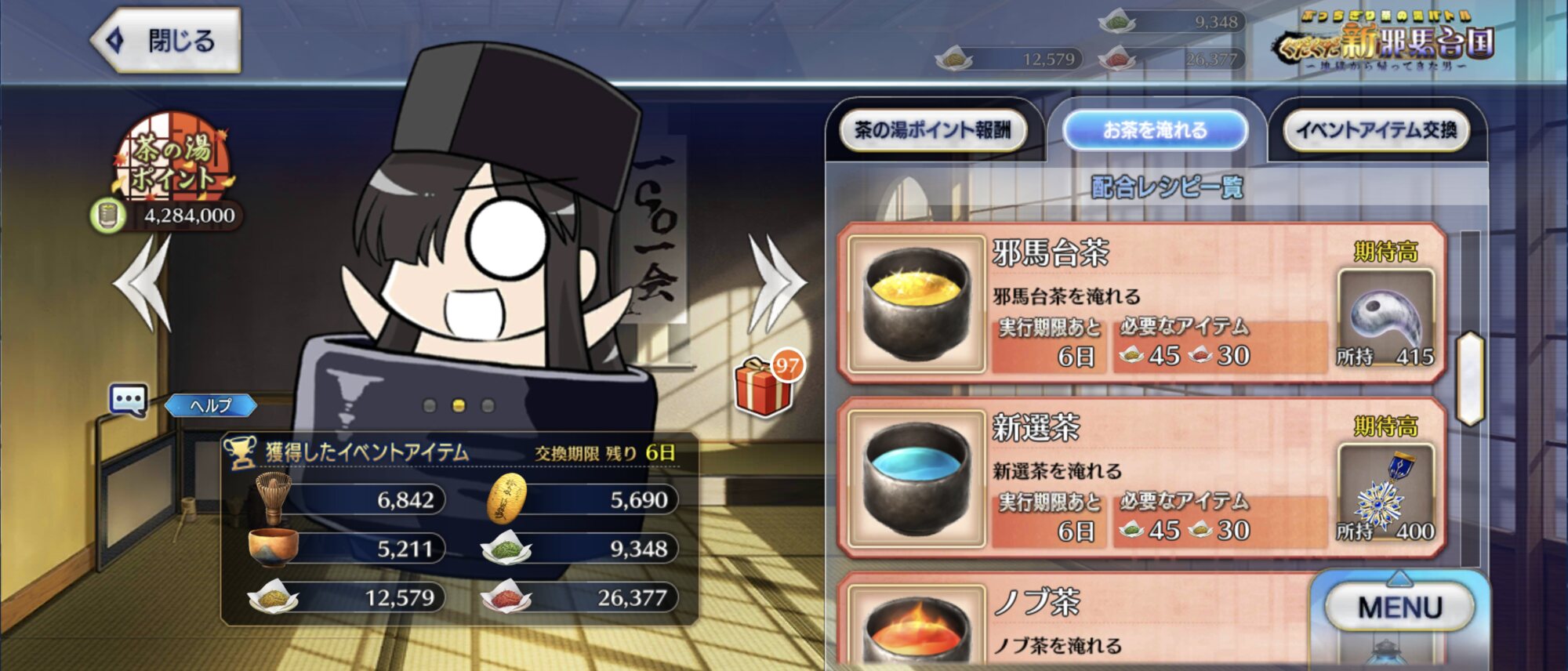Tap the ノブ茶 red tea bowl icon
Screen dimensions: 1568x671
tap(916, 627)
